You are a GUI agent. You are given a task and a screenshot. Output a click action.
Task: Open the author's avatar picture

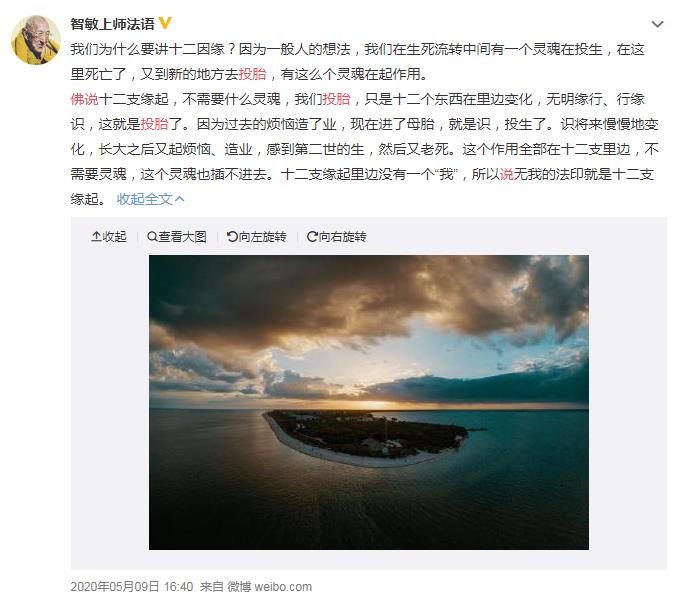(x=36, y=40)
